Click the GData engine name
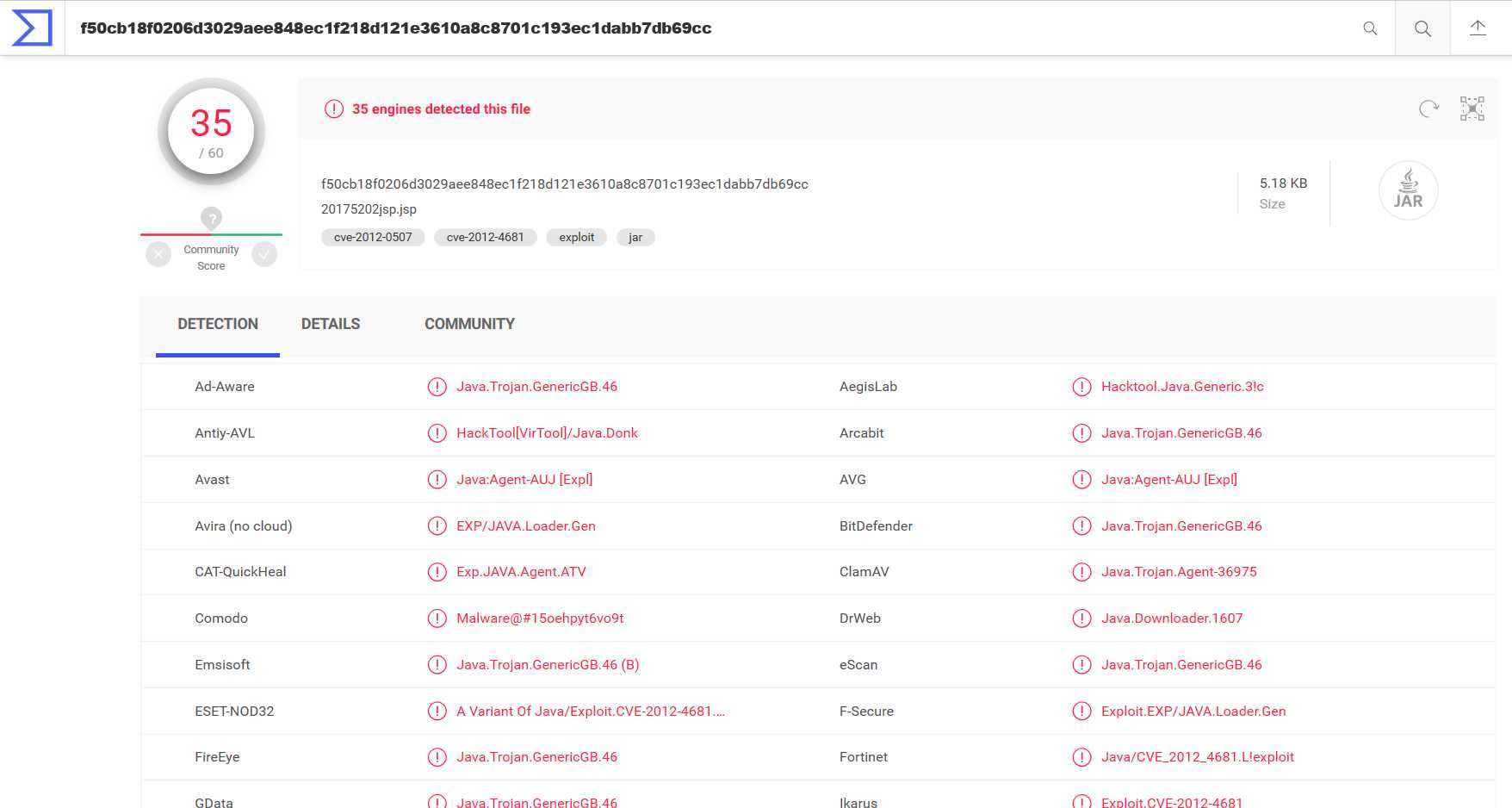Screen dimensions: 1512x808 [214, 802]
